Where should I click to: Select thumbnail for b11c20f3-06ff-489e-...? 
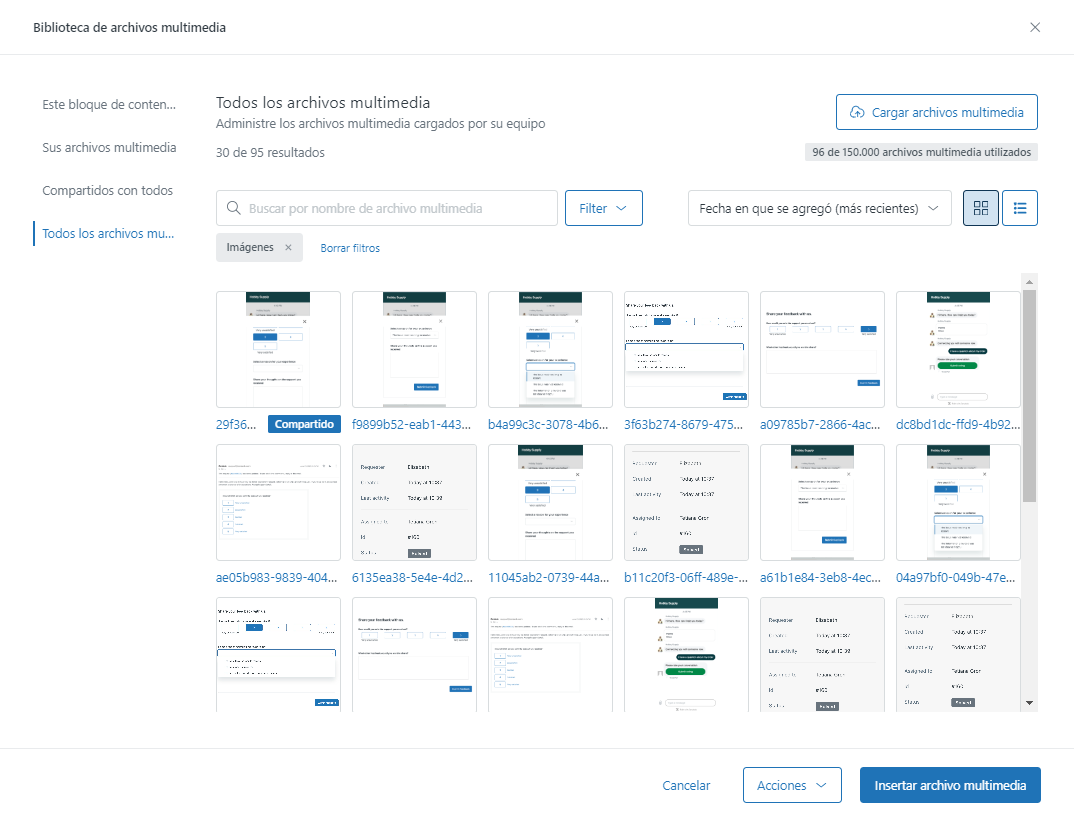pos(686,502)
